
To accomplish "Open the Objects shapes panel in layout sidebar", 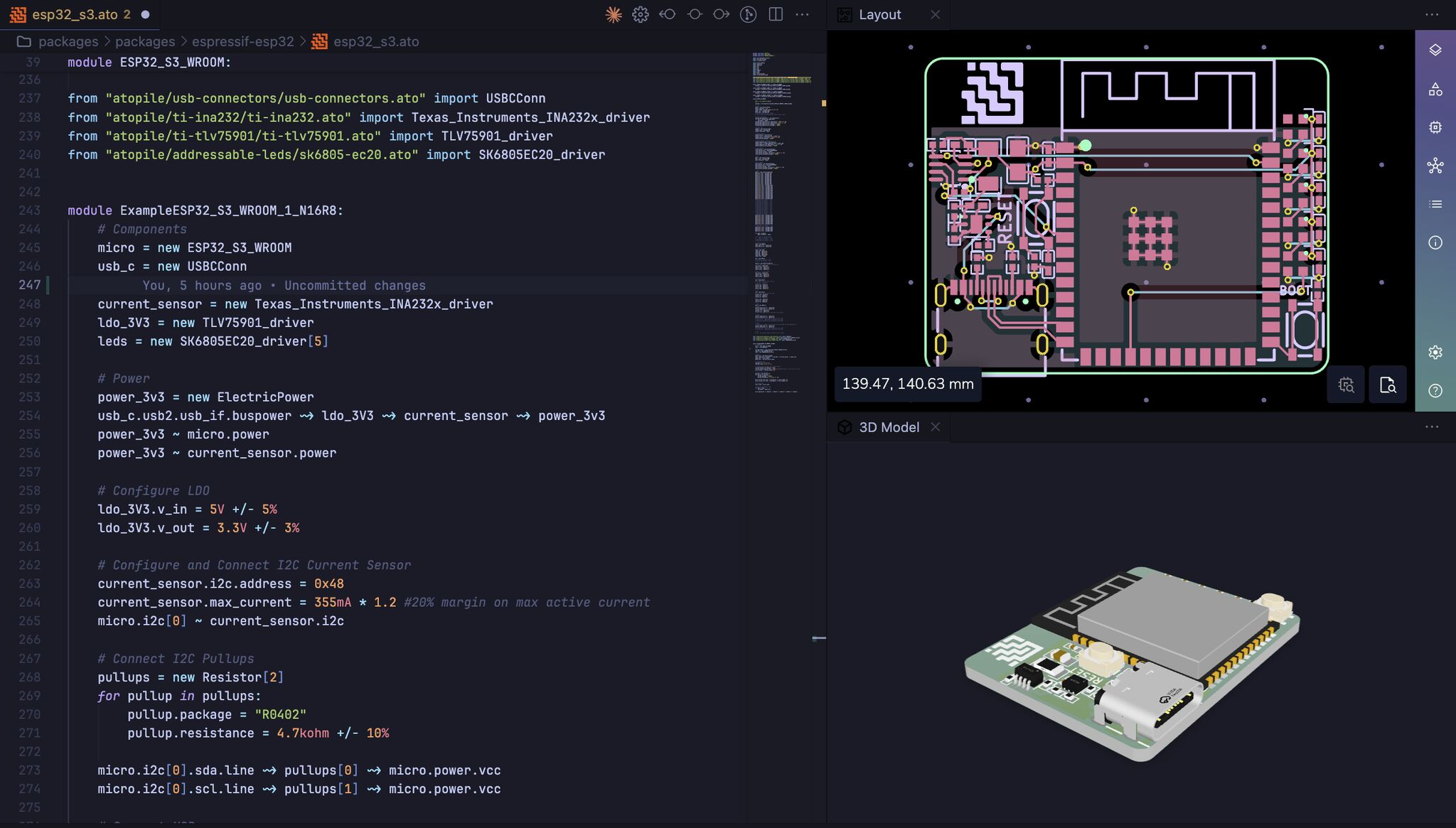I will coord(1435,89).
